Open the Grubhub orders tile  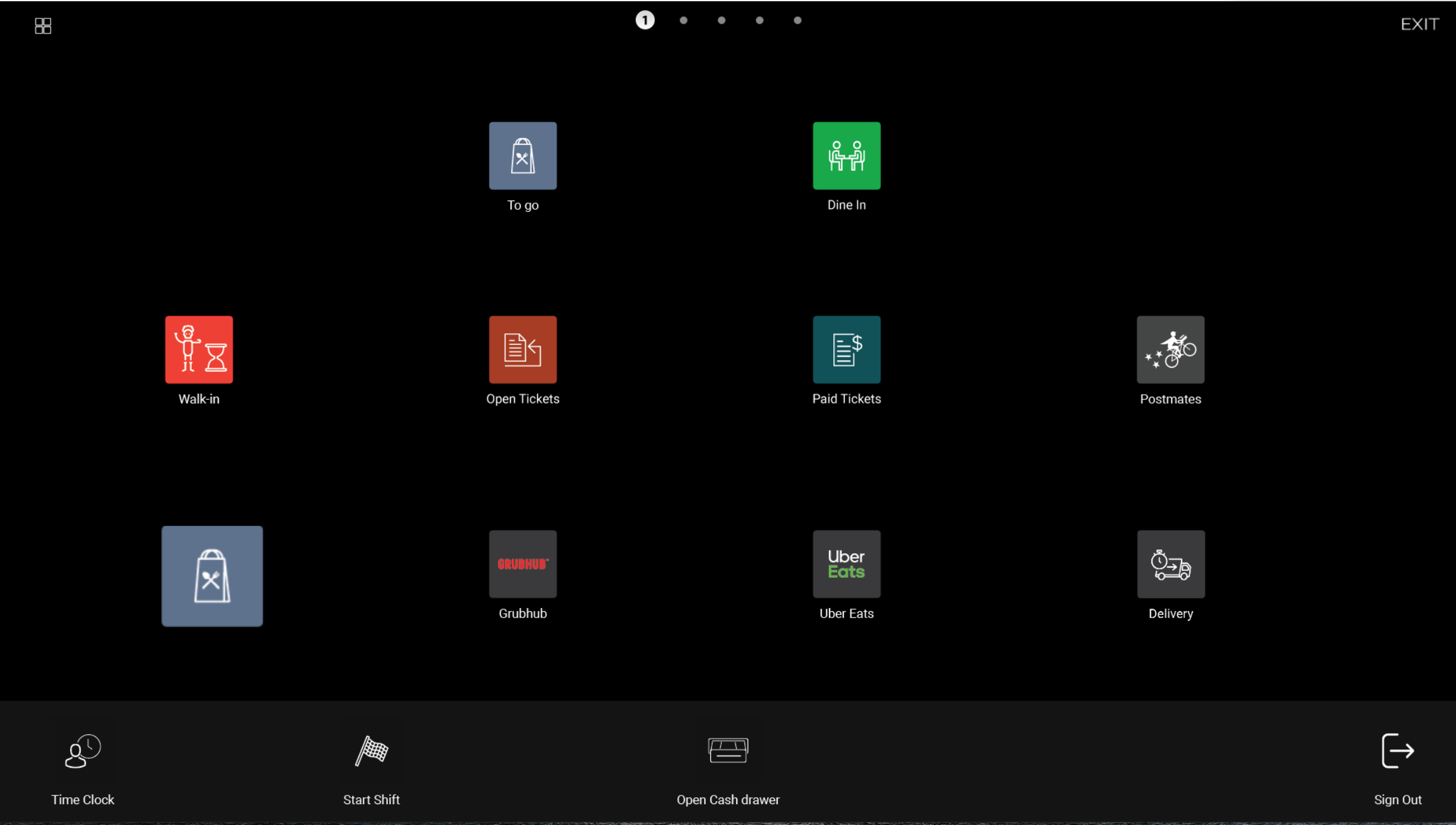coord(522,564)
